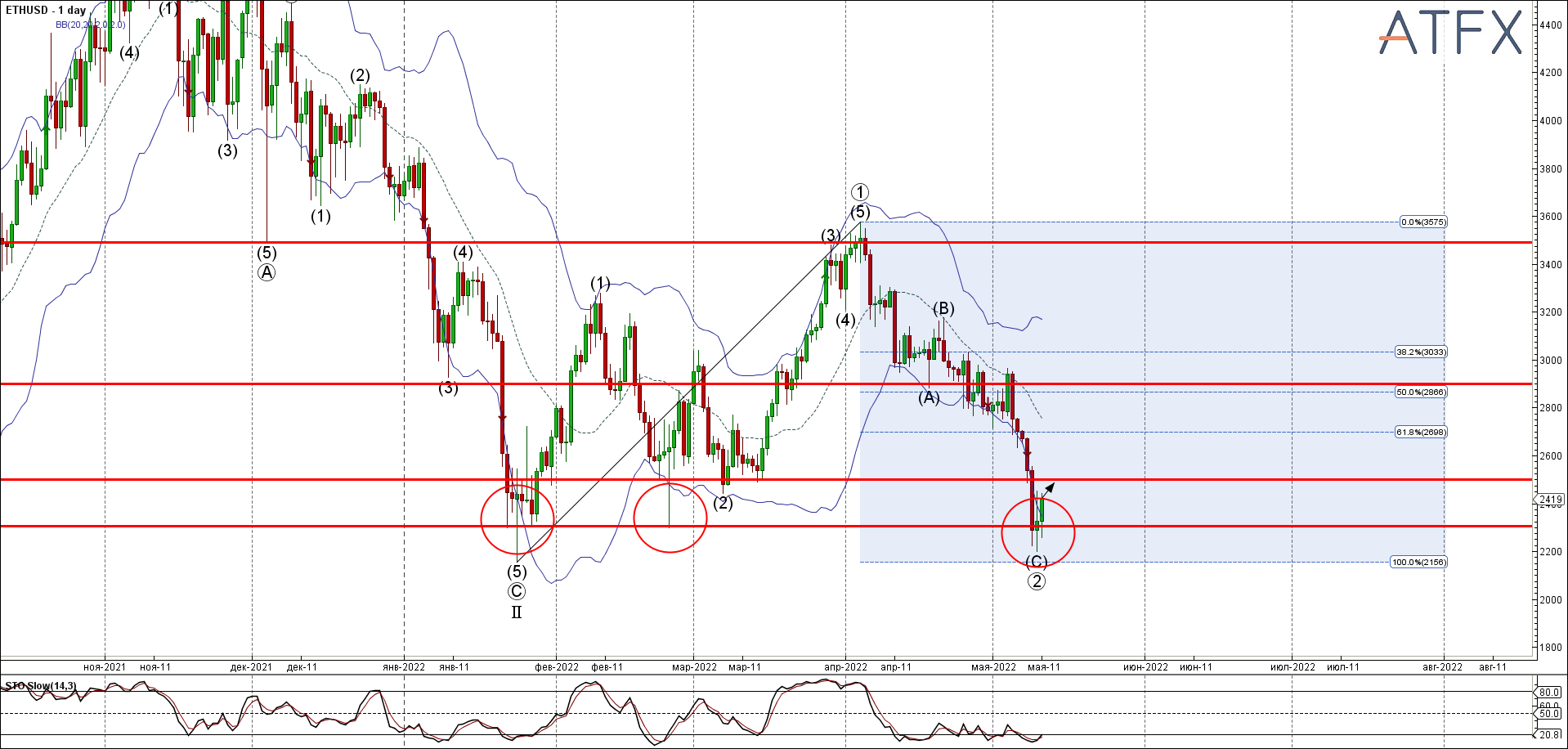Click the 2000 price axis label
1568x749 pixels.
tap(1550, 599)
